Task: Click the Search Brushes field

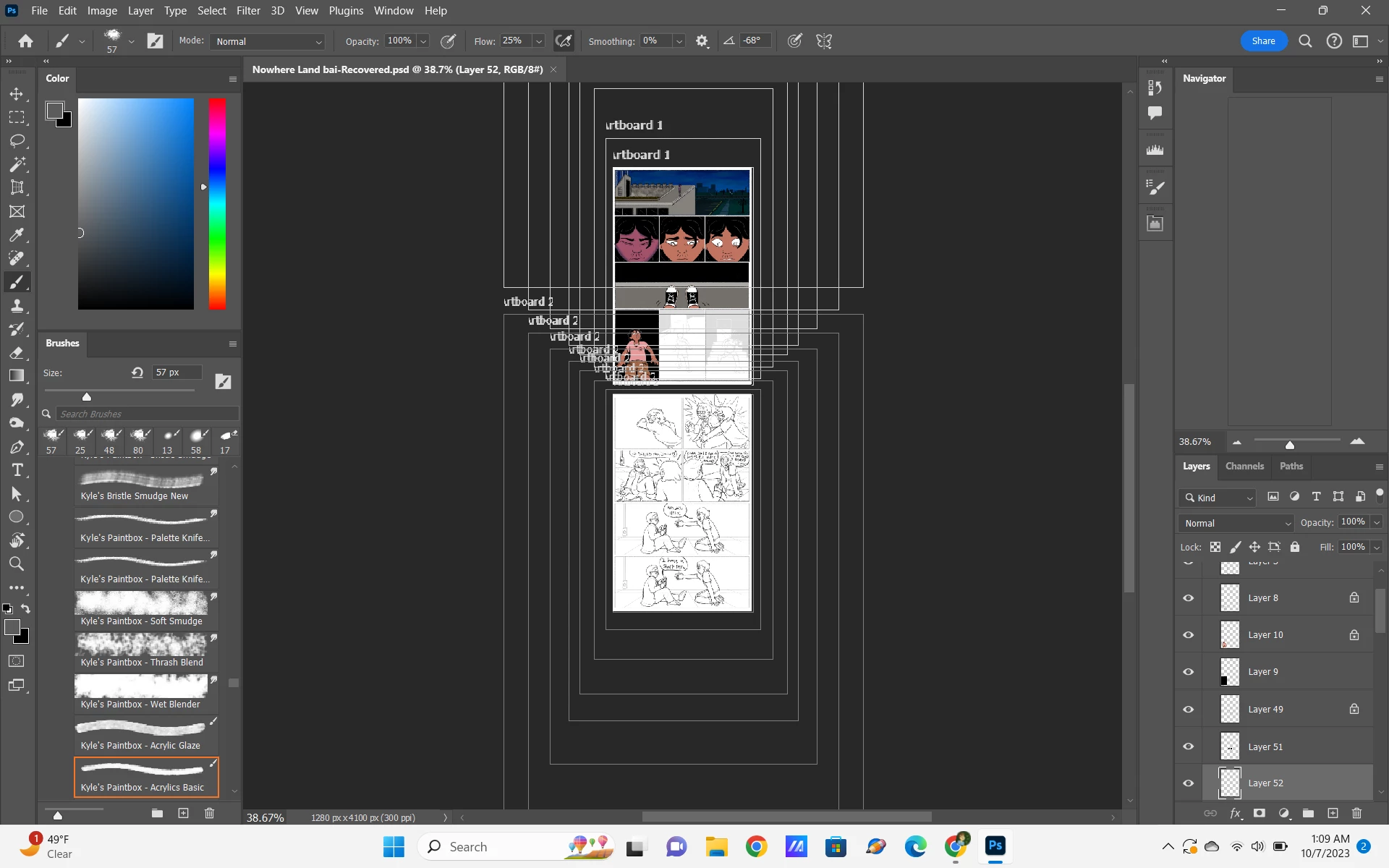Action: 147,414
